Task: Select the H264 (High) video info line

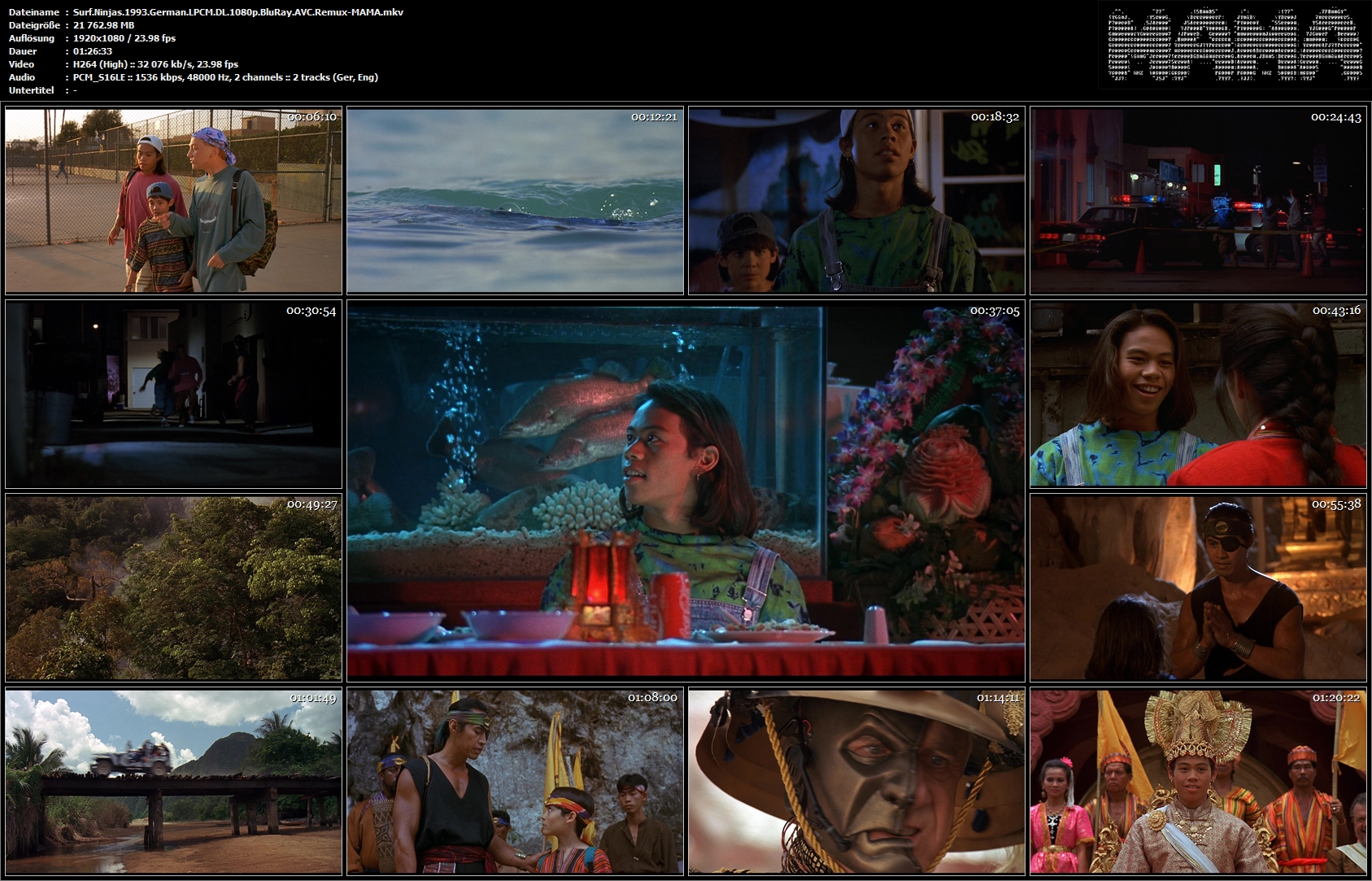Action: pyautogui.click(x=156, y=64)
